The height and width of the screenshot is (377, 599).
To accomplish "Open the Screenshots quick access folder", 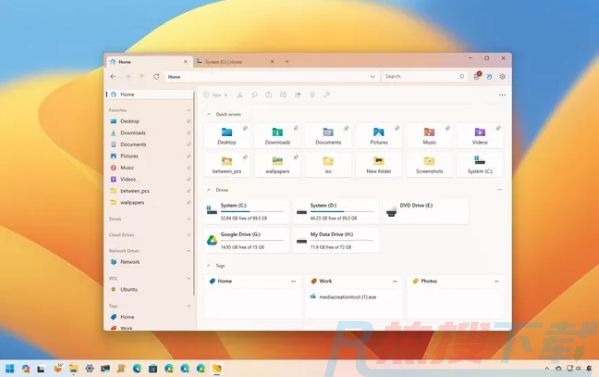I will click(x=429, y=165).
